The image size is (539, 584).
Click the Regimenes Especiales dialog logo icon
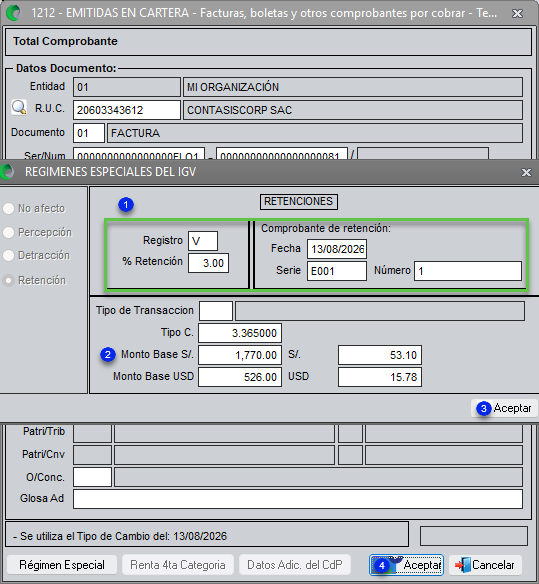pyautogui.click(x=7, y=172)
